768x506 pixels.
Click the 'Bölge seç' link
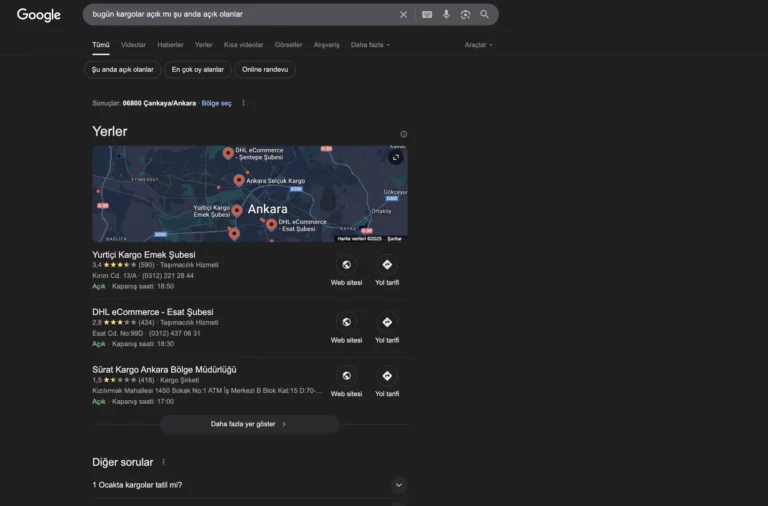tap(216, 103)
